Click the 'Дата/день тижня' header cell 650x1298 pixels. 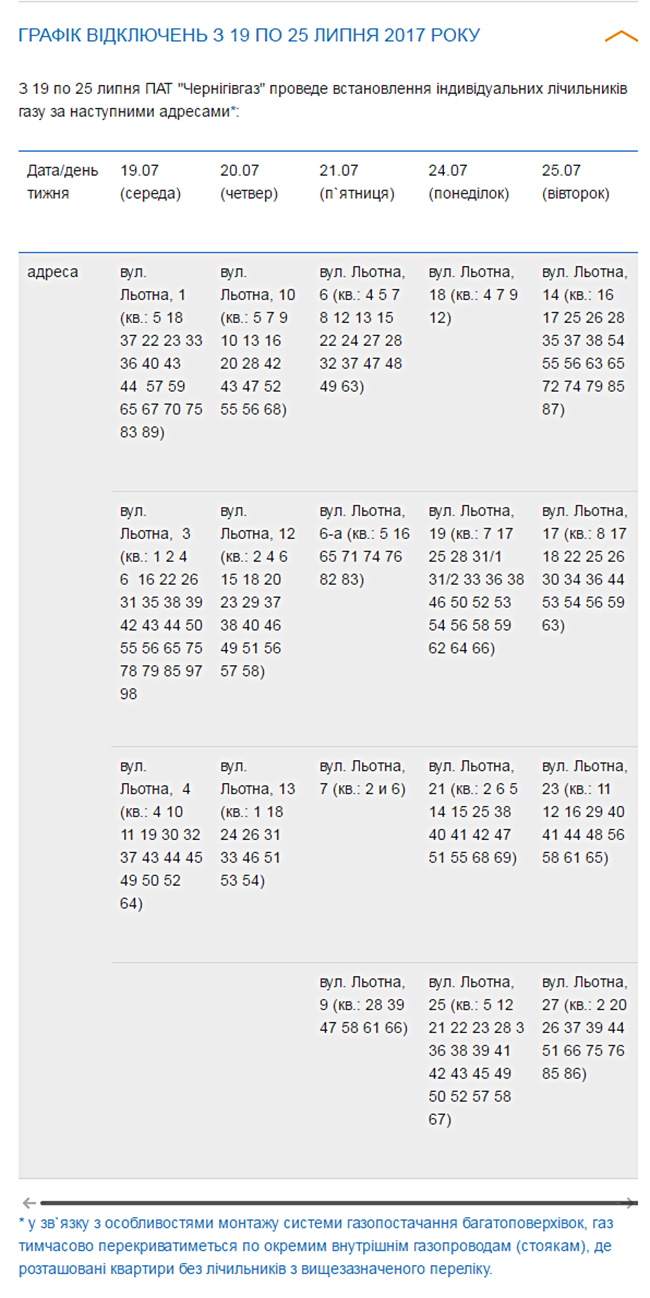pos(63,182)
